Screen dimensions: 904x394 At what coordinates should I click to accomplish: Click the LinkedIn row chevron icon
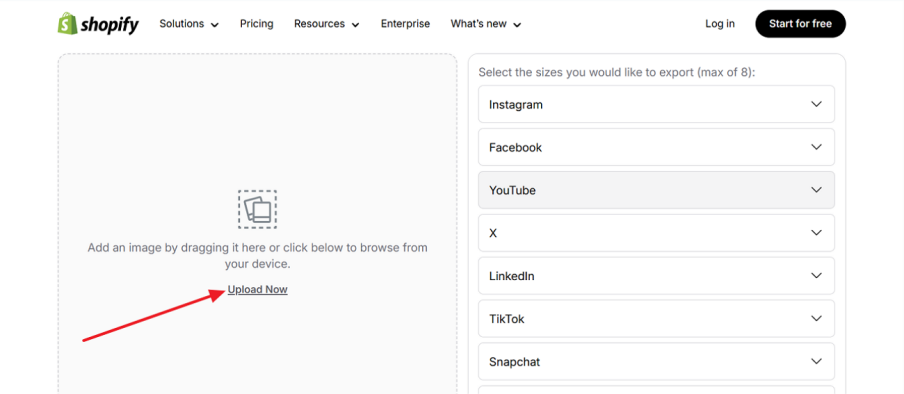coord(816,276)
